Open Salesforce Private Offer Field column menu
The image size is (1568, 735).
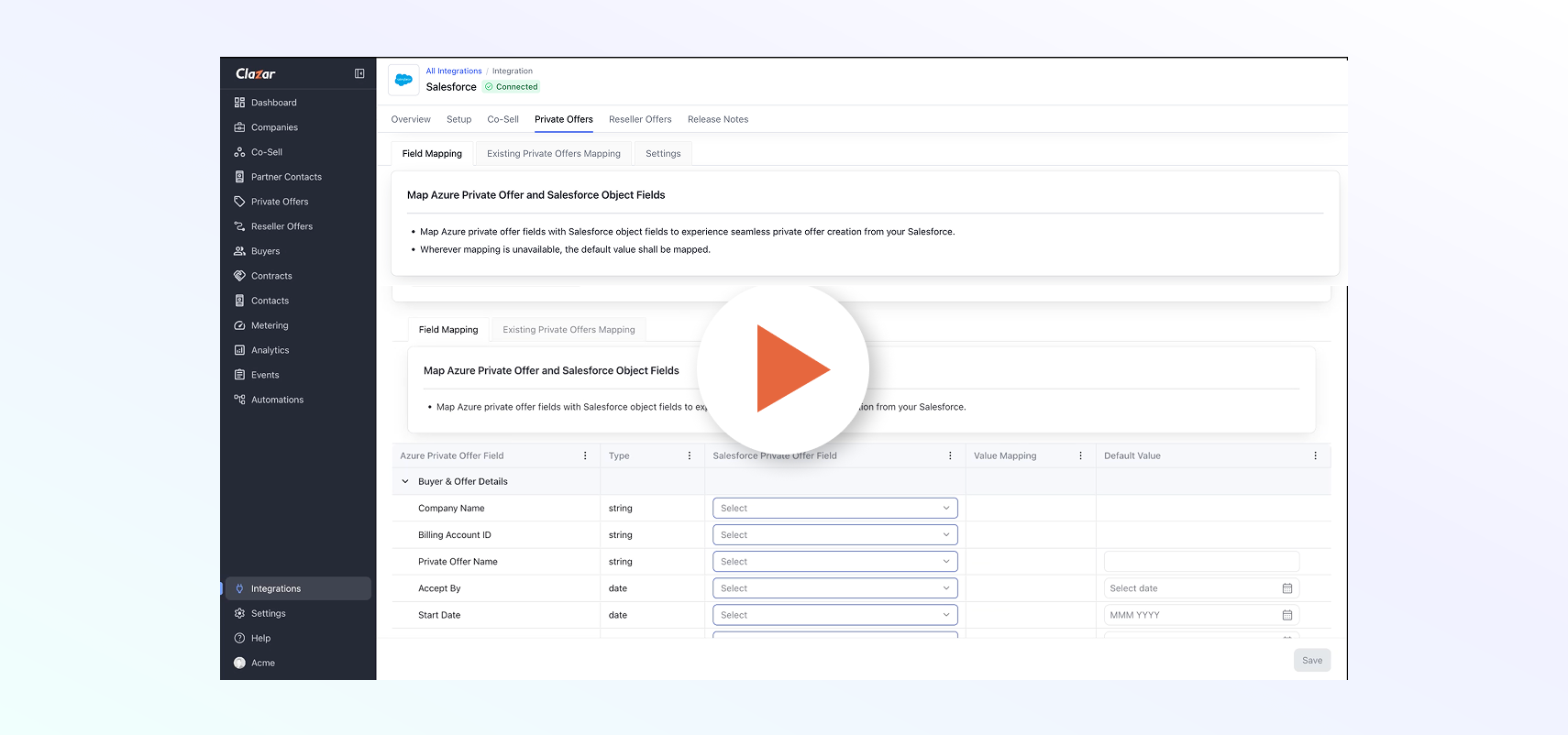pyautogui.click(x=950, y=455)
